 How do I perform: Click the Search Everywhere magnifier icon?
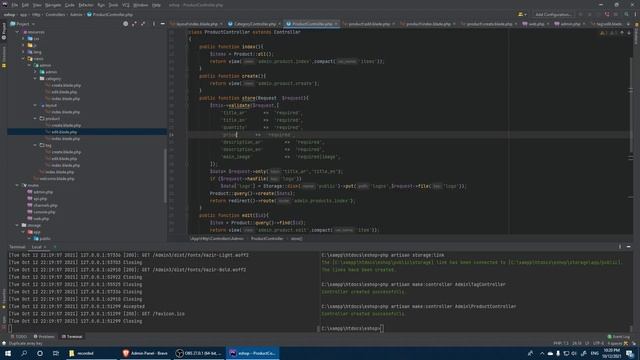point(627,14)
